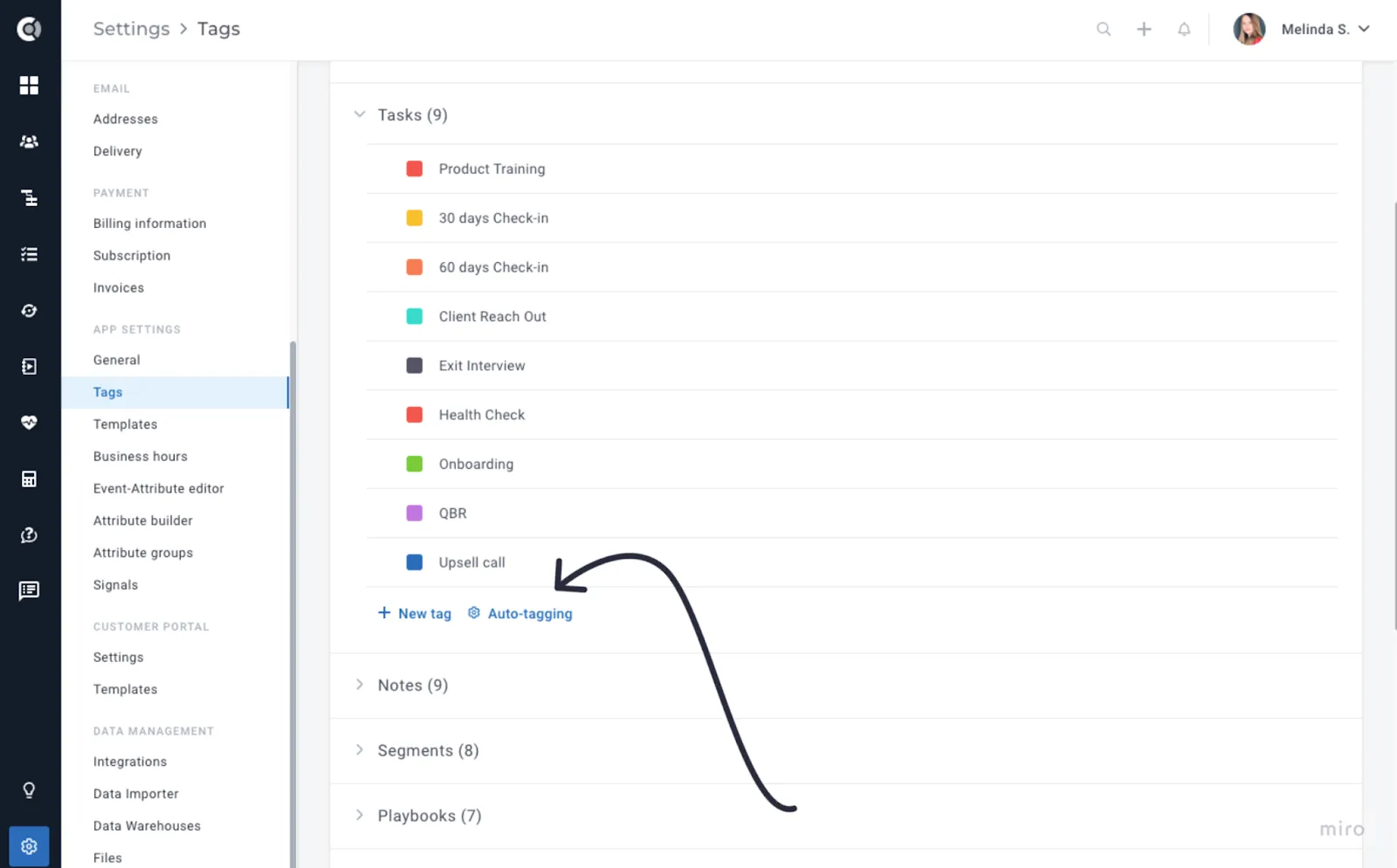Select Tags in settings menu
This screenshot has width=1397, height=868.
[175, 392]
